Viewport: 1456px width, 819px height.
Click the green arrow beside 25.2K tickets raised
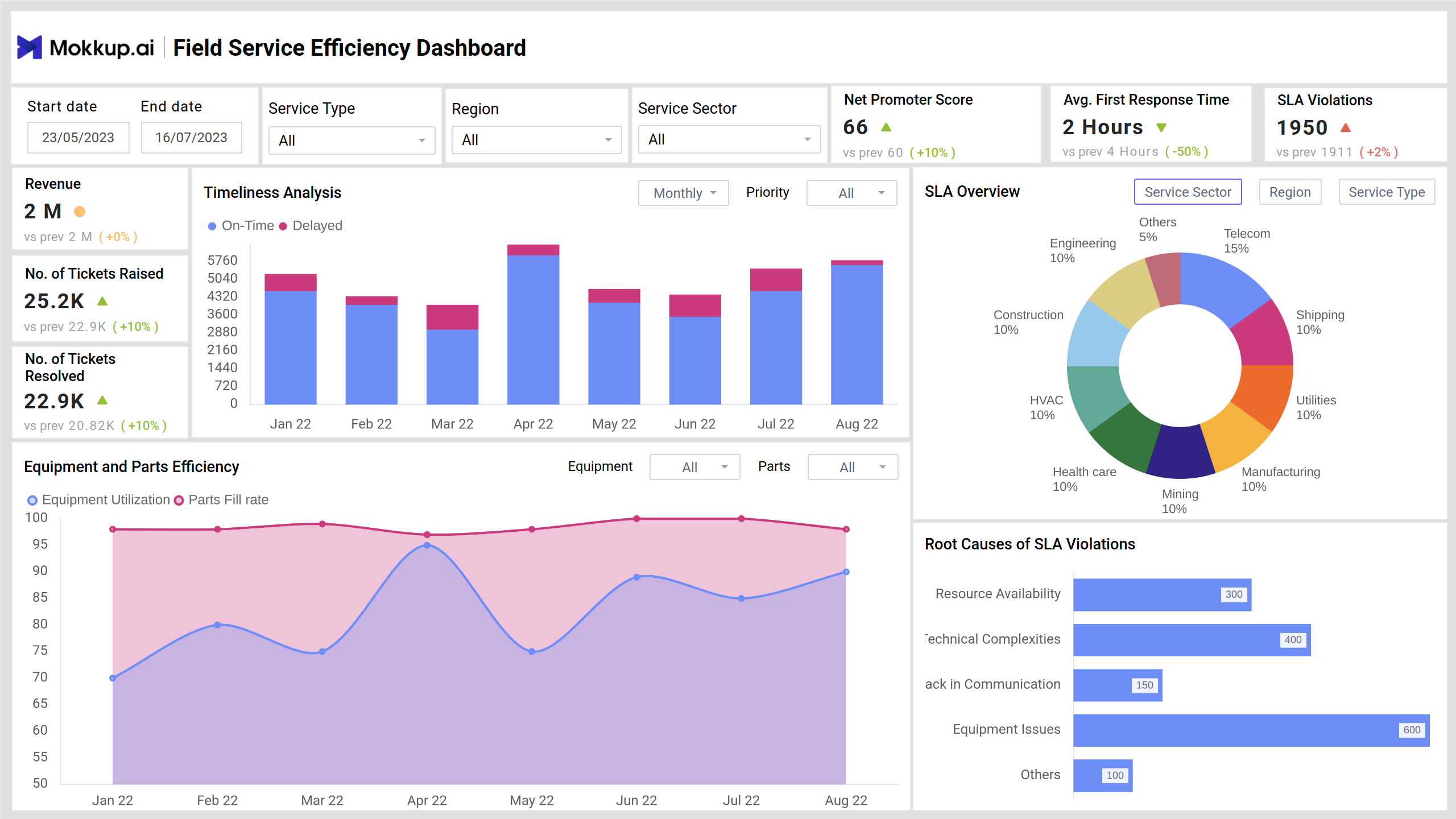pyautogui.click(x=102, y=301)
